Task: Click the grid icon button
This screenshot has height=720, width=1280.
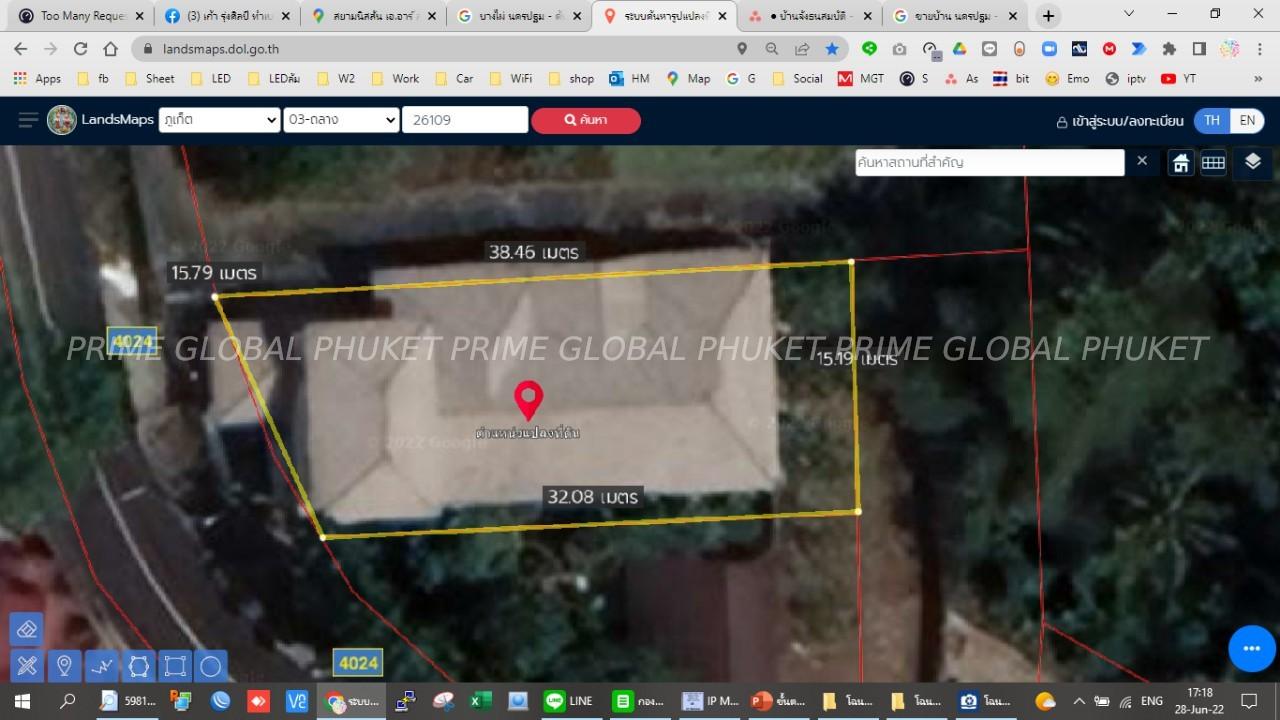Action: coord(1213,163)
